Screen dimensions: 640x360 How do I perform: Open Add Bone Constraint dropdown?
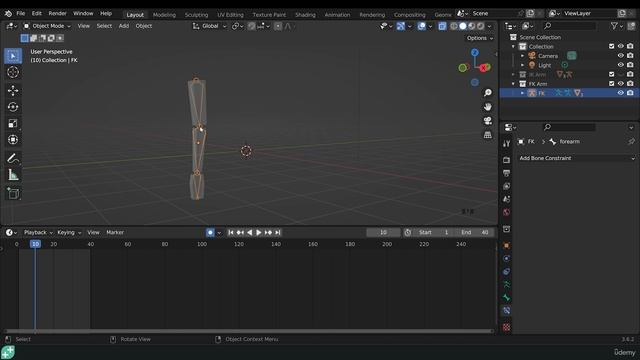pyautogui.click(x=577, y=158)
